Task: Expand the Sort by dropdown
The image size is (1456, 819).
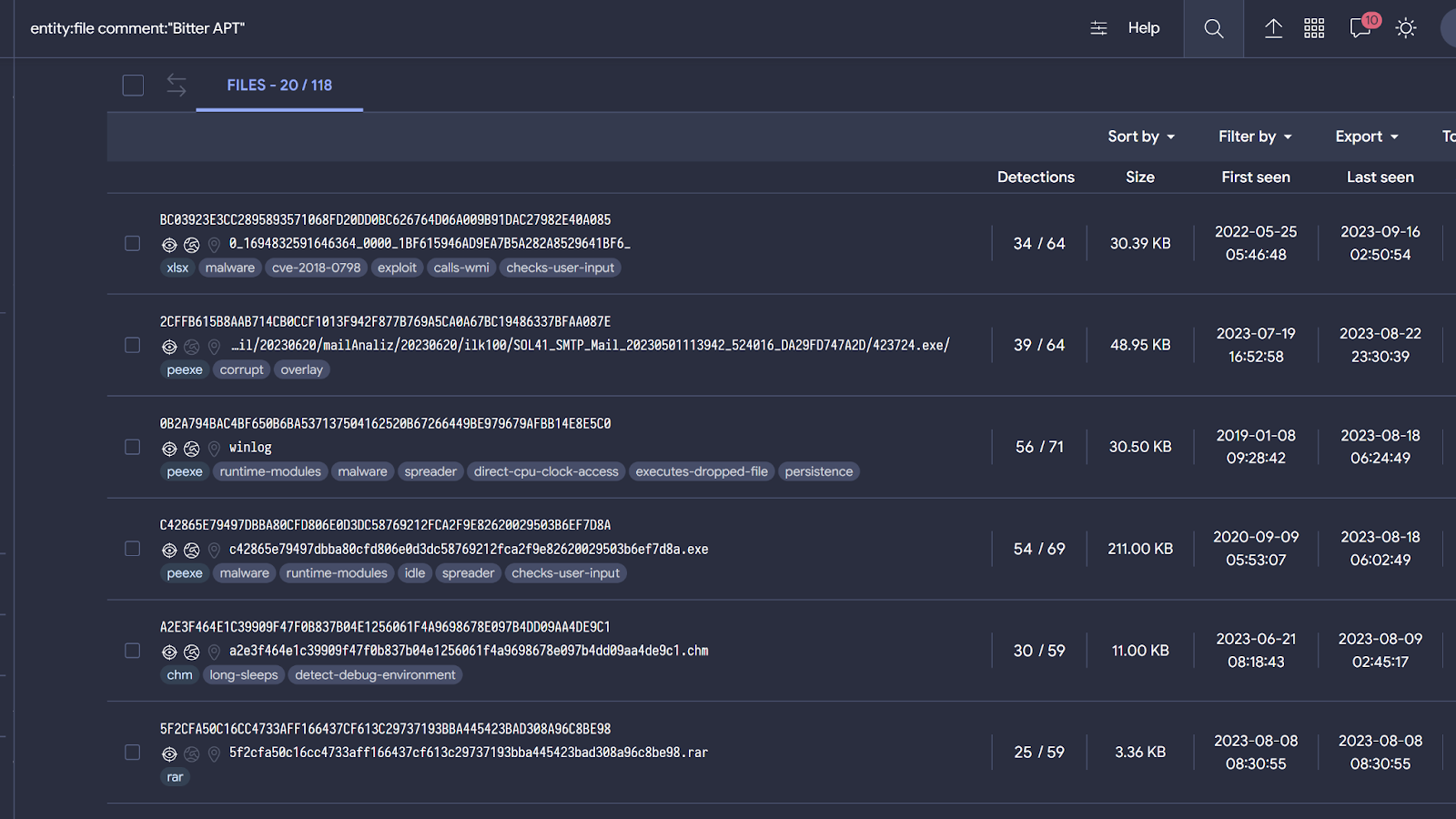Action: tap(1141, 136)
